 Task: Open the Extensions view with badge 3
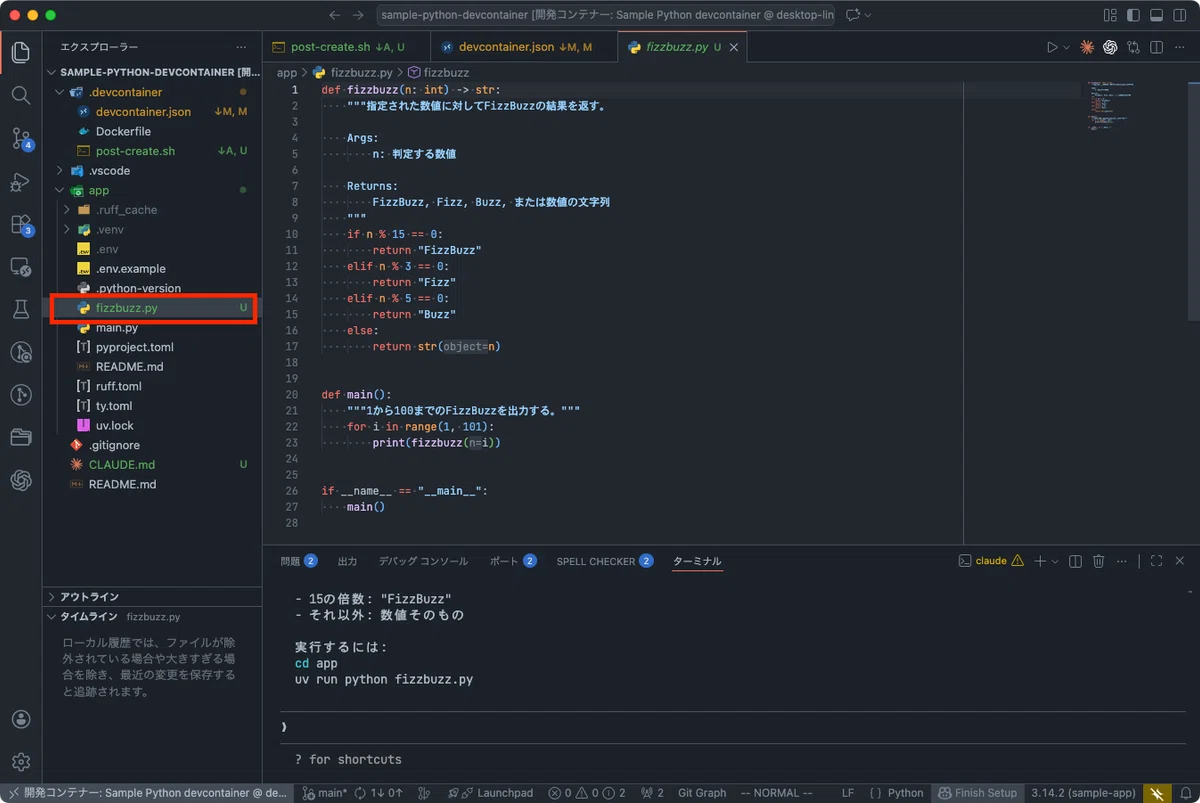pyautogui.click(x=20, y=225)
